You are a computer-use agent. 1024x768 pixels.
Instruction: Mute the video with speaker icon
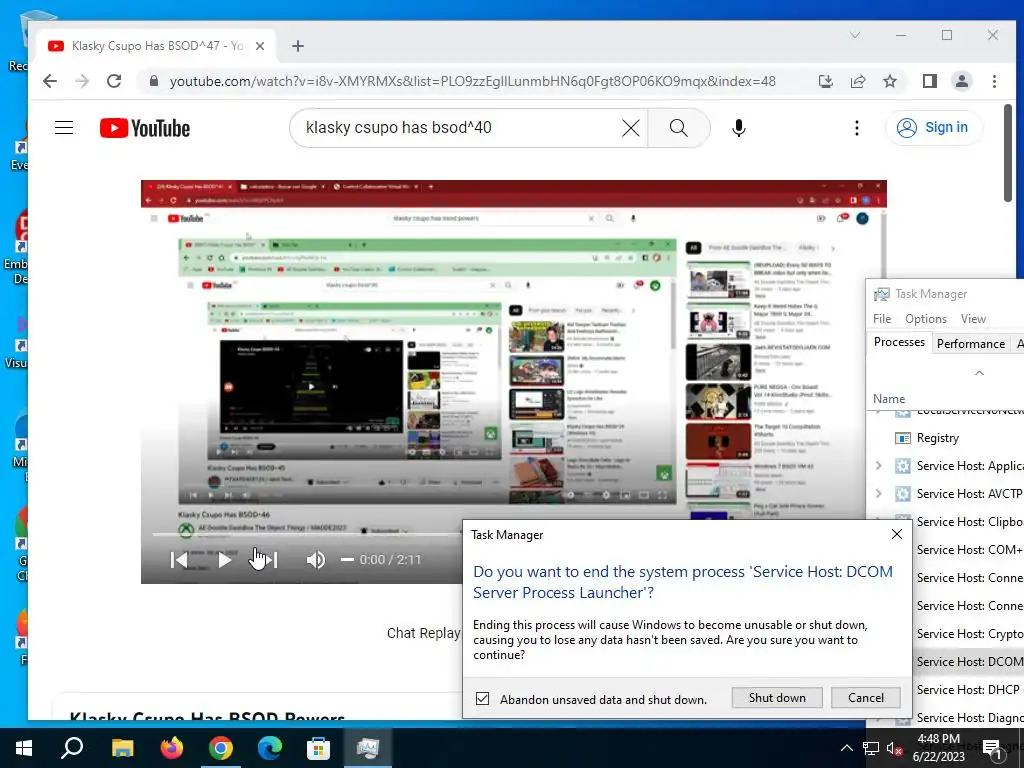click(315, 560)
